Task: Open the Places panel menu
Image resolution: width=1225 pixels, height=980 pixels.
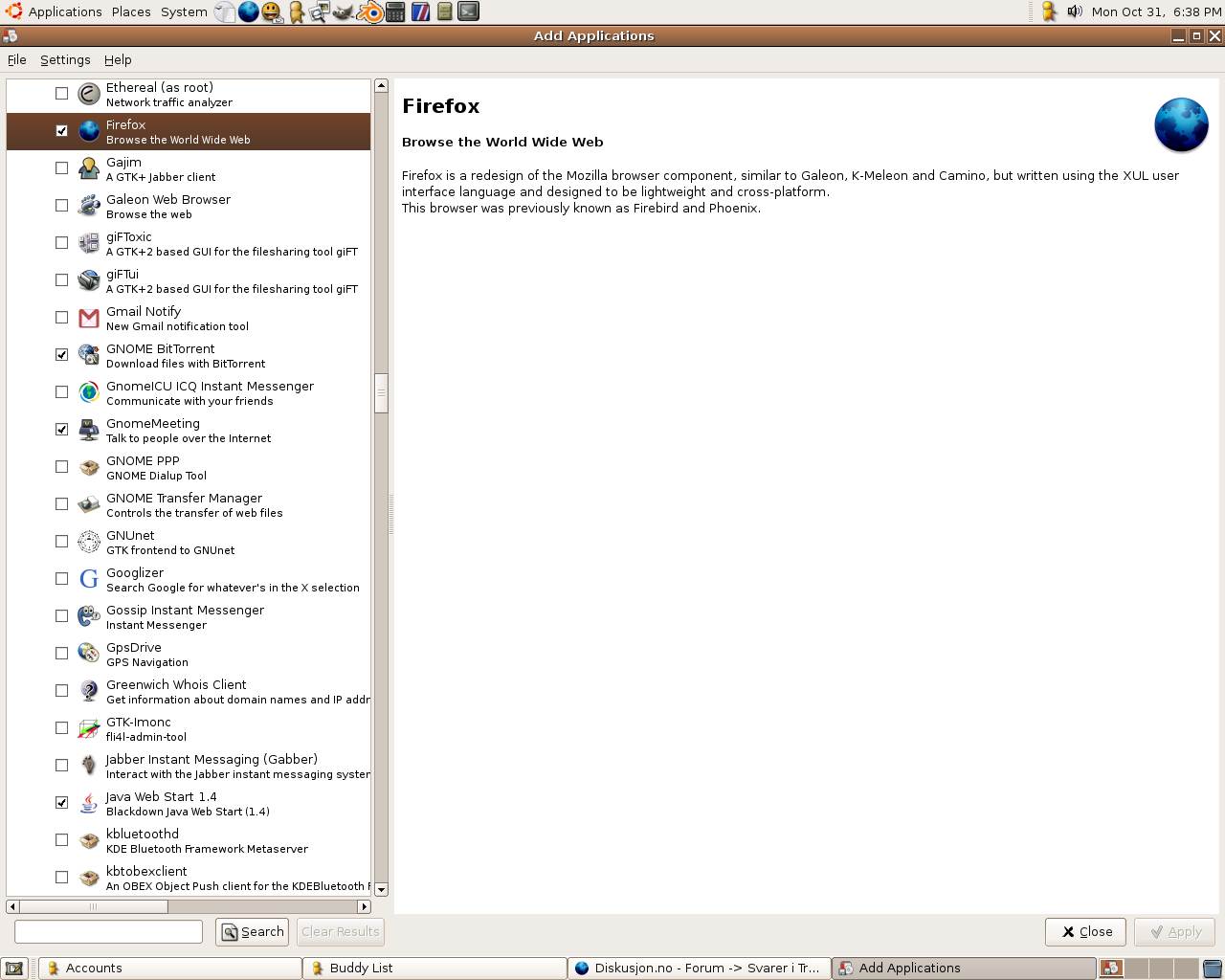Action: point(131,11)
